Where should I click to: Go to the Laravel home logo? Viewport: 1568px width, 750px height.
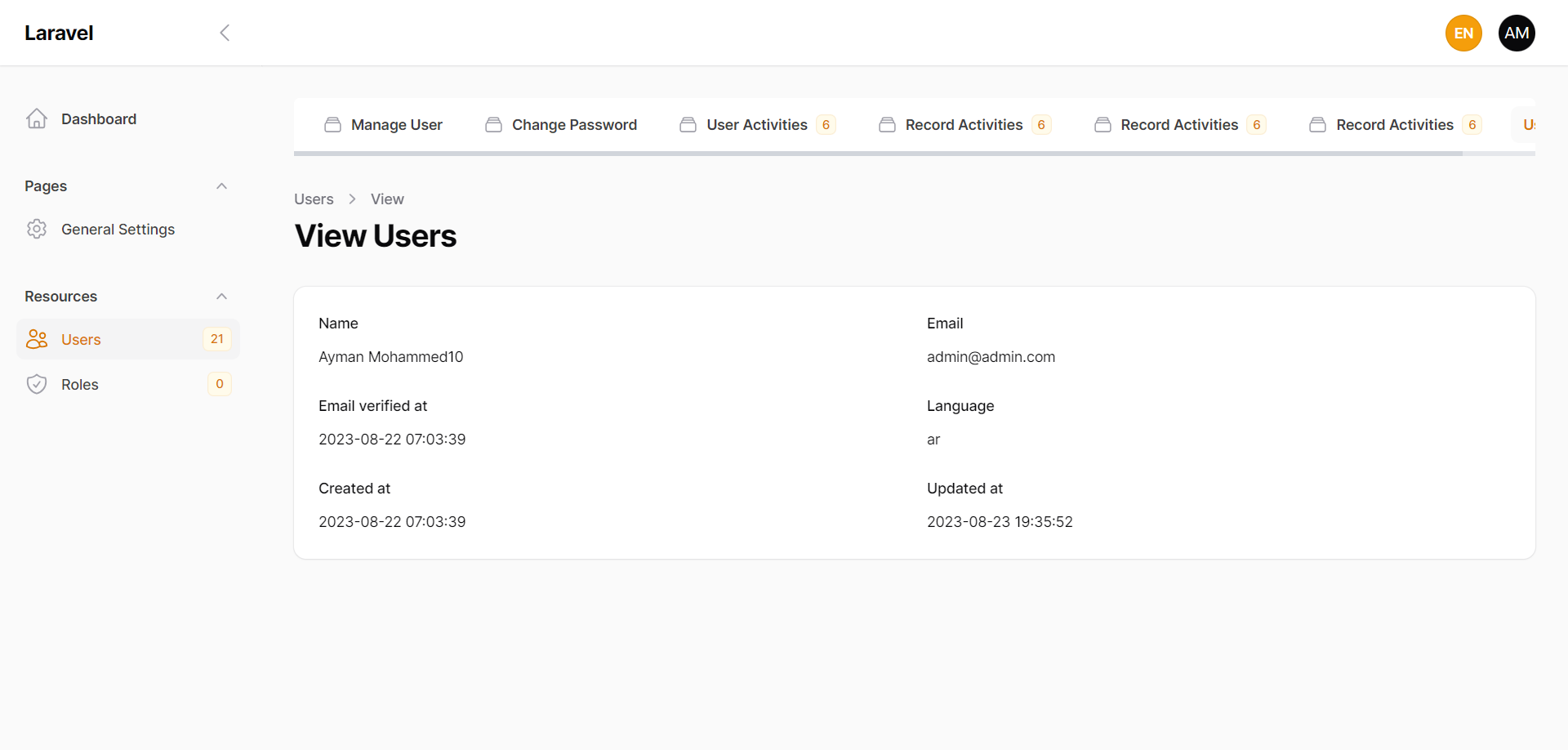(x=59, y=33)
